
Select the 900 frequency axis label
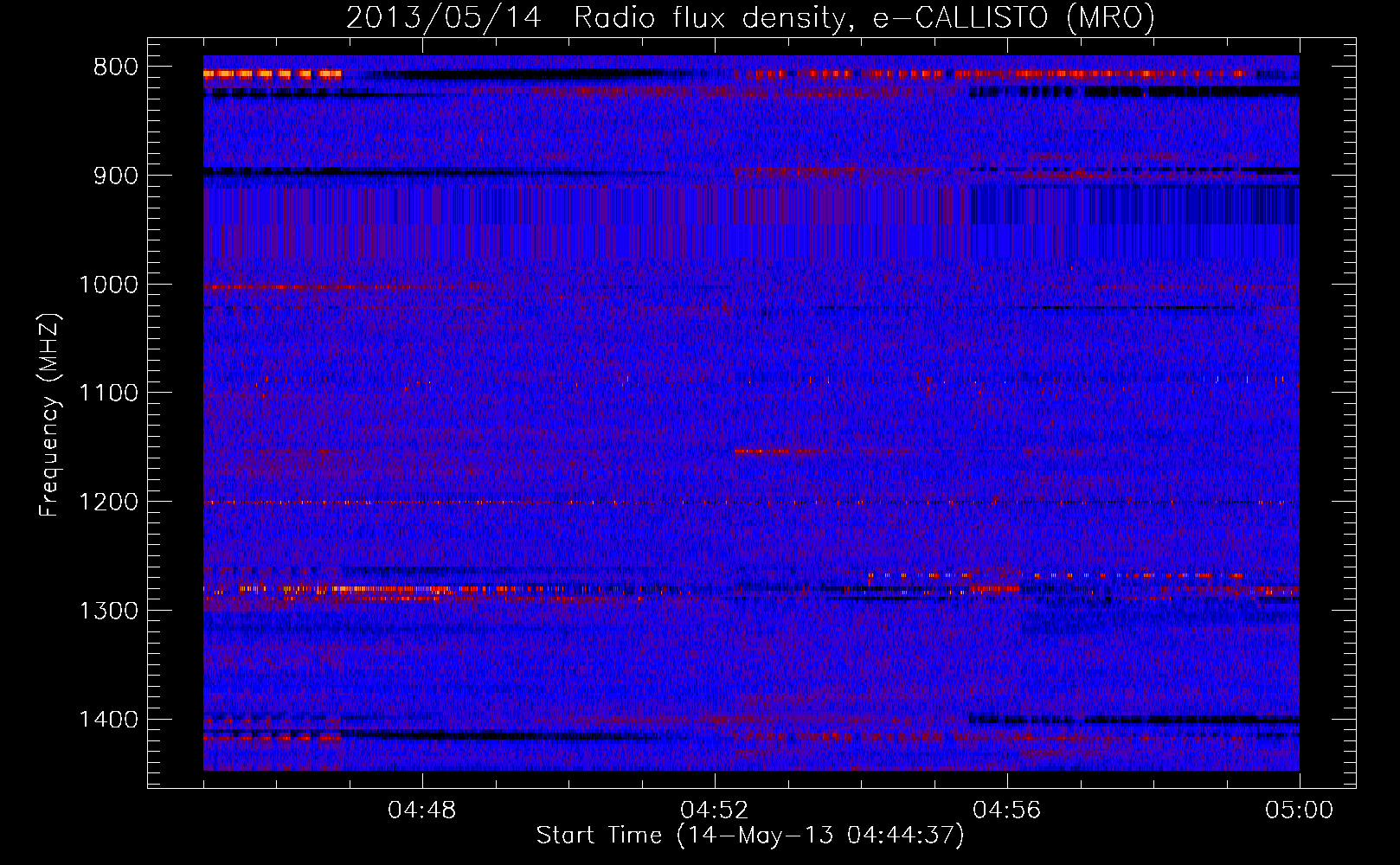115,176
